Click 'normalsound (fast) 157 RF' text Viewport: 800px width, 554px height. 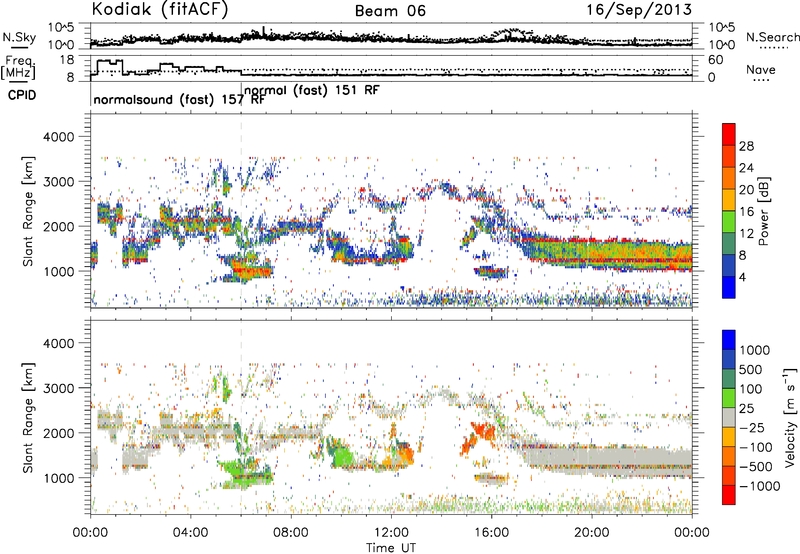click(x=179, y=99)
